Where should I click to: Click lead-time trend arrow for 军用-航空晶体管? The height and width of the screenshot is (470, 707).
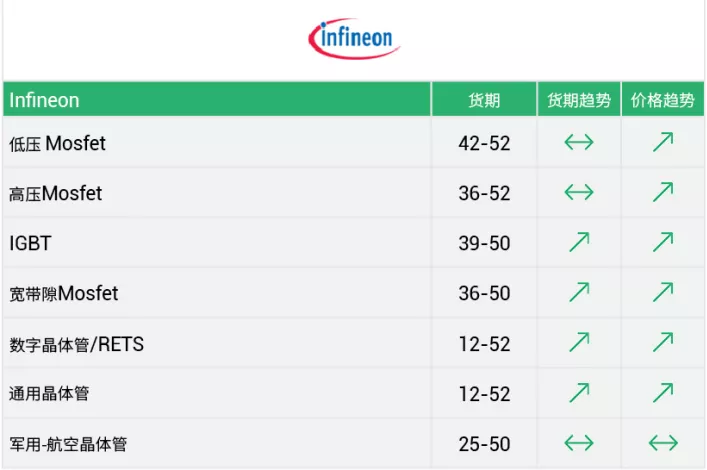coord(579,442)
